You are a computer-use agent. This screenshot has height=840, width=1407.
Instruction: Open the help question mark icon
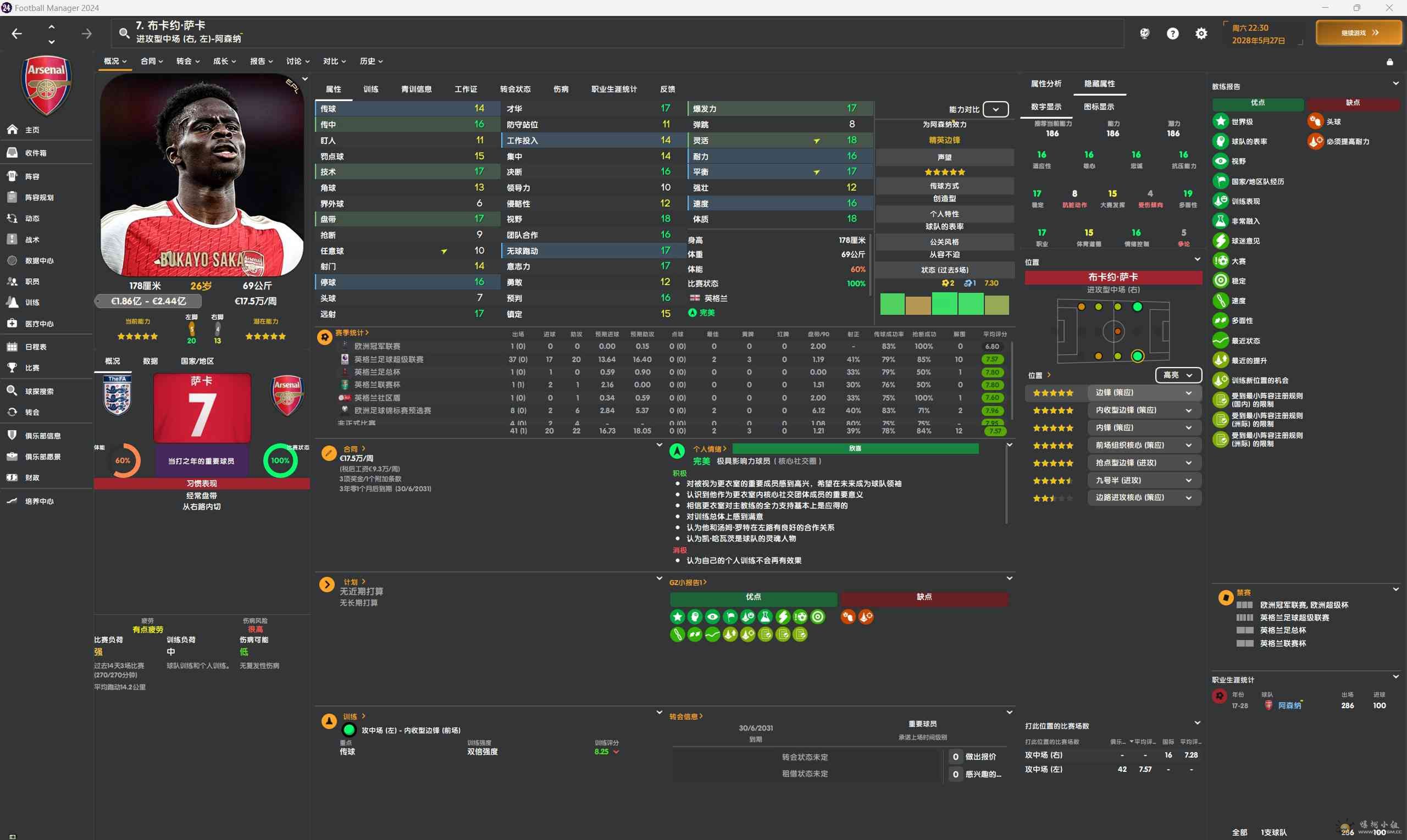(x=1173, y=34)
